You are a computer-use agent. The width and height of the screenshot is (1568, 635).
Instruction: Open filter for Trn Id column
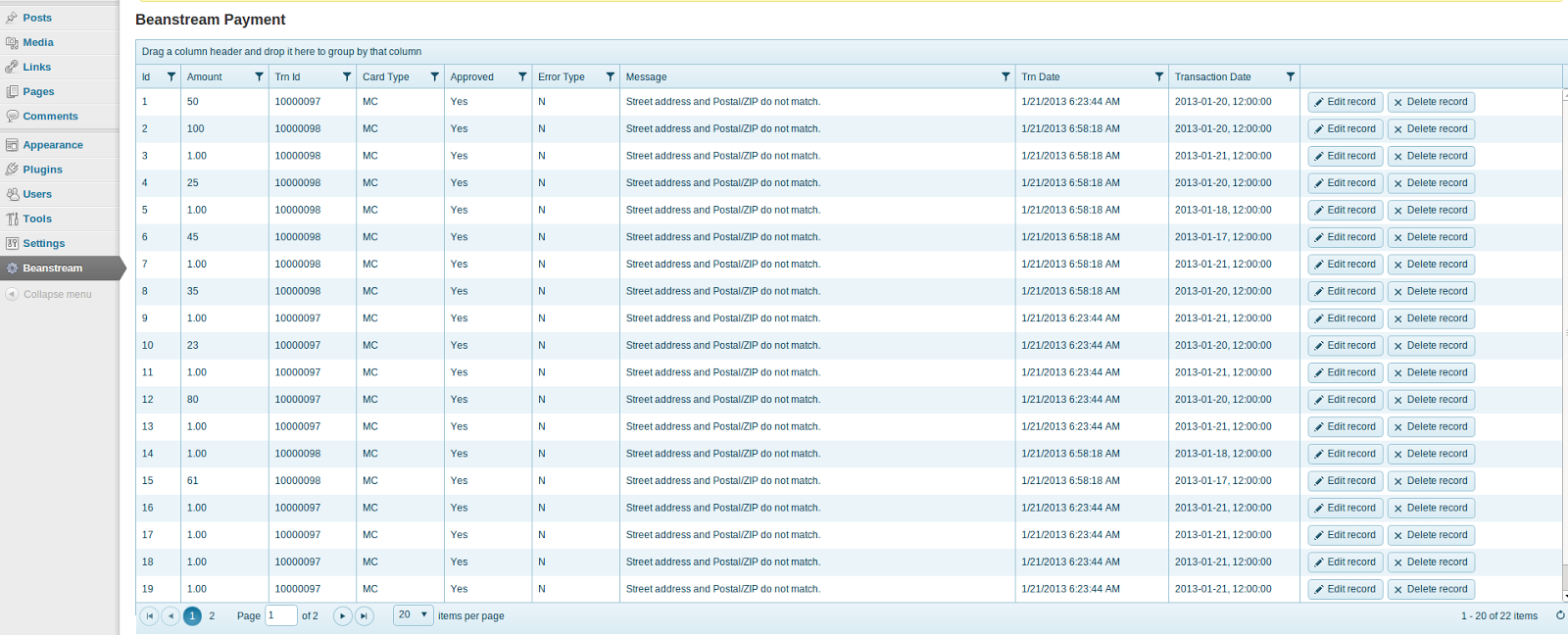(x=347, y=76)
